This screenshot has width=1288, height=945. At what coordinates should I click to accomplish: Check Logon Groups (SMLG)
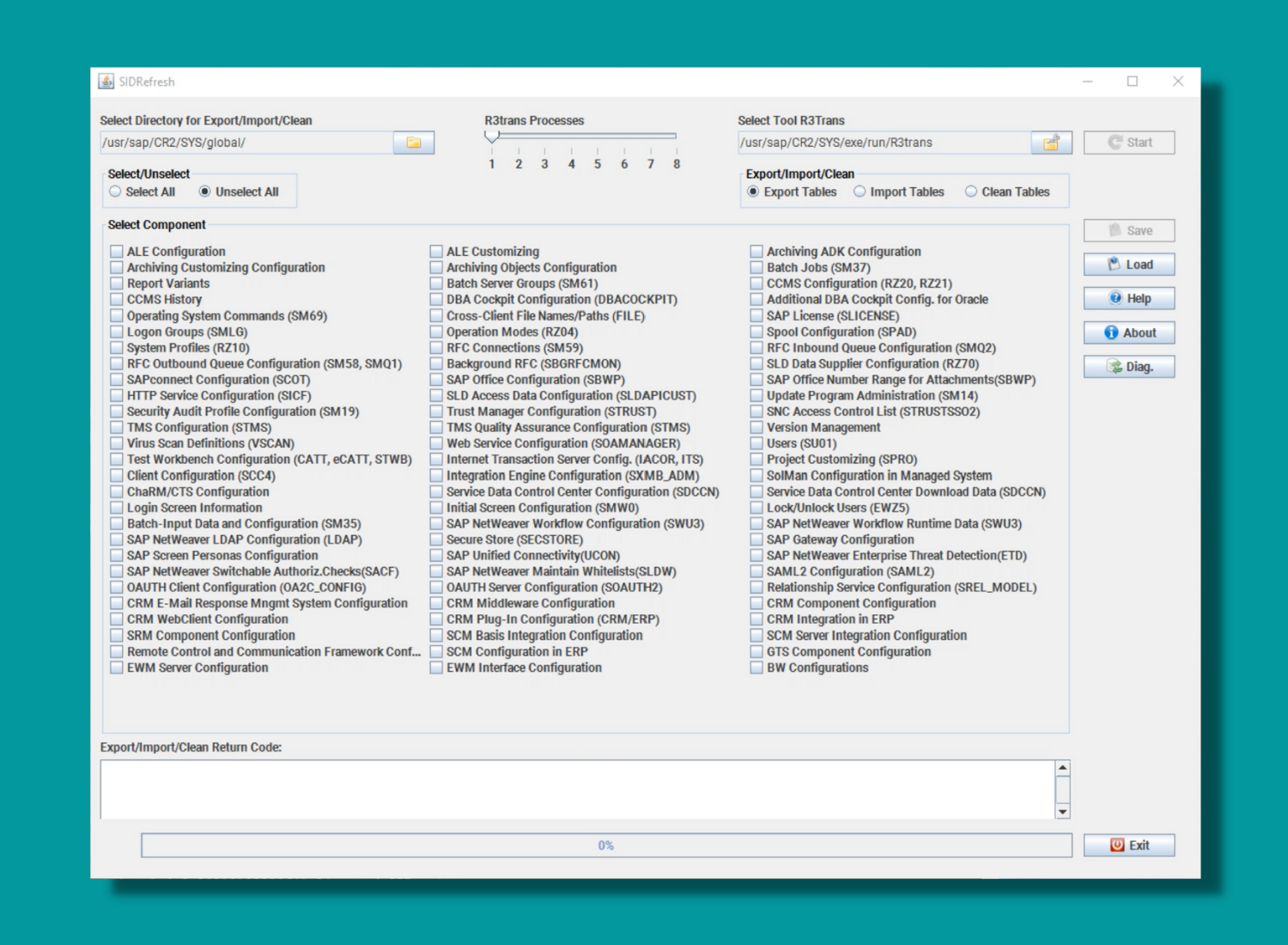tap(117, 332)
